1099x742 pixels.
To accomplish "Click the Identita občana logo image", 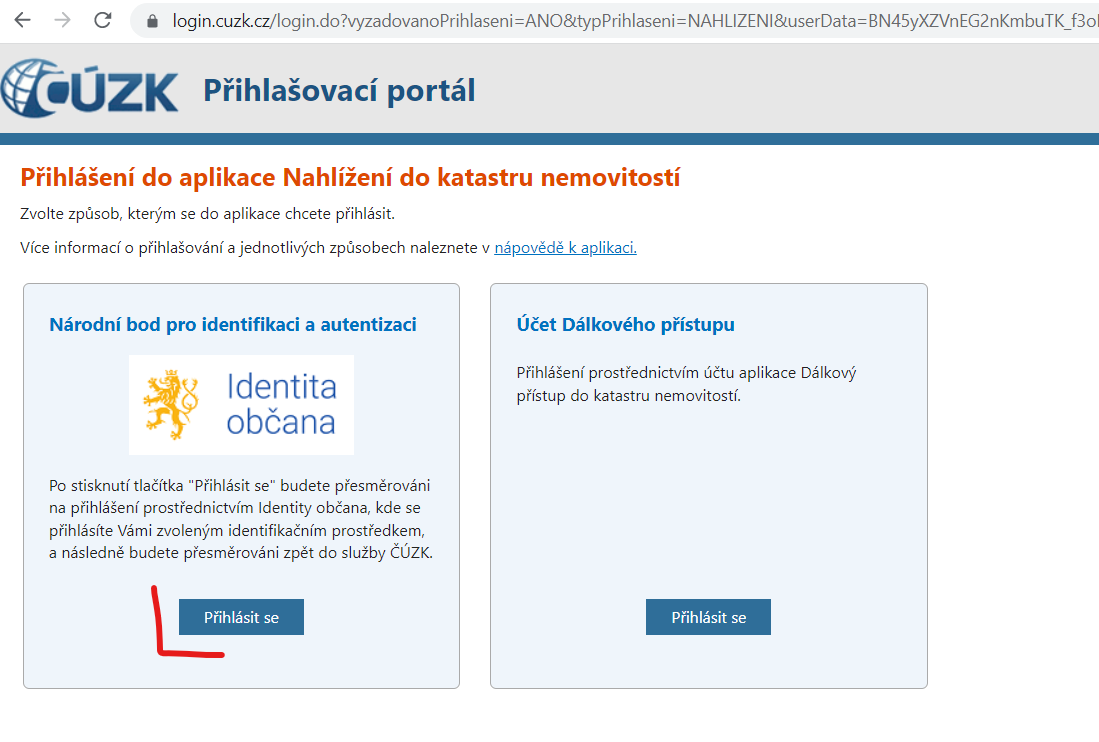I will point(241,405).
